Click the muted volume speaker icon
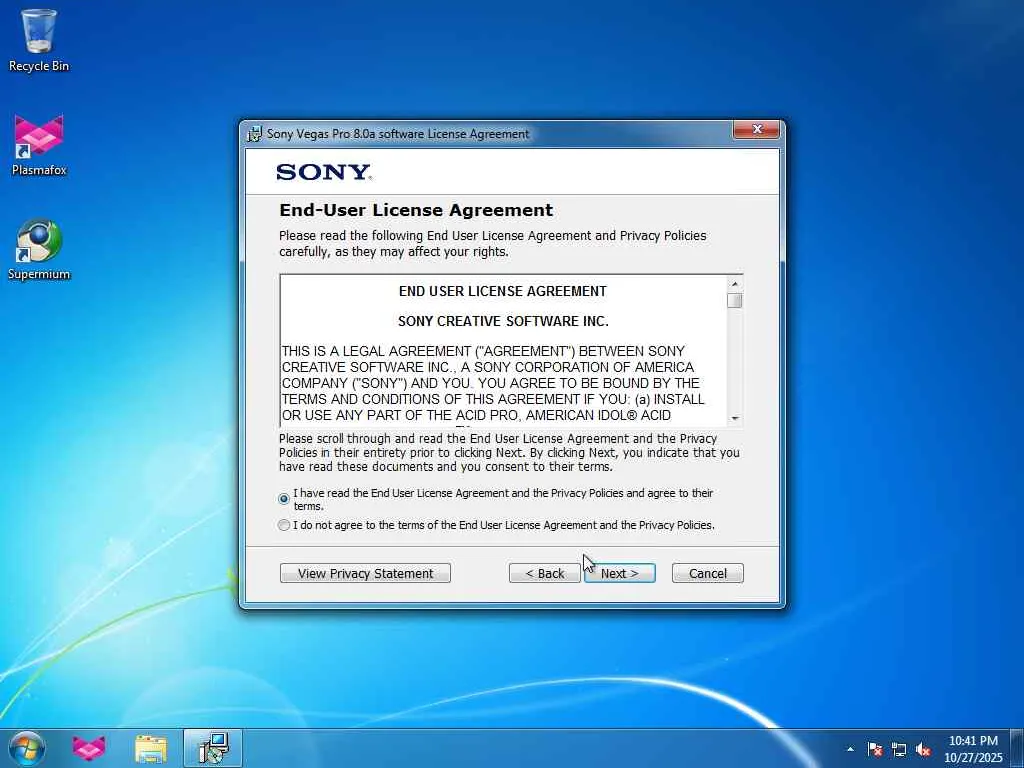This screenshot has height=768, width=1024. tap(923, 749)
